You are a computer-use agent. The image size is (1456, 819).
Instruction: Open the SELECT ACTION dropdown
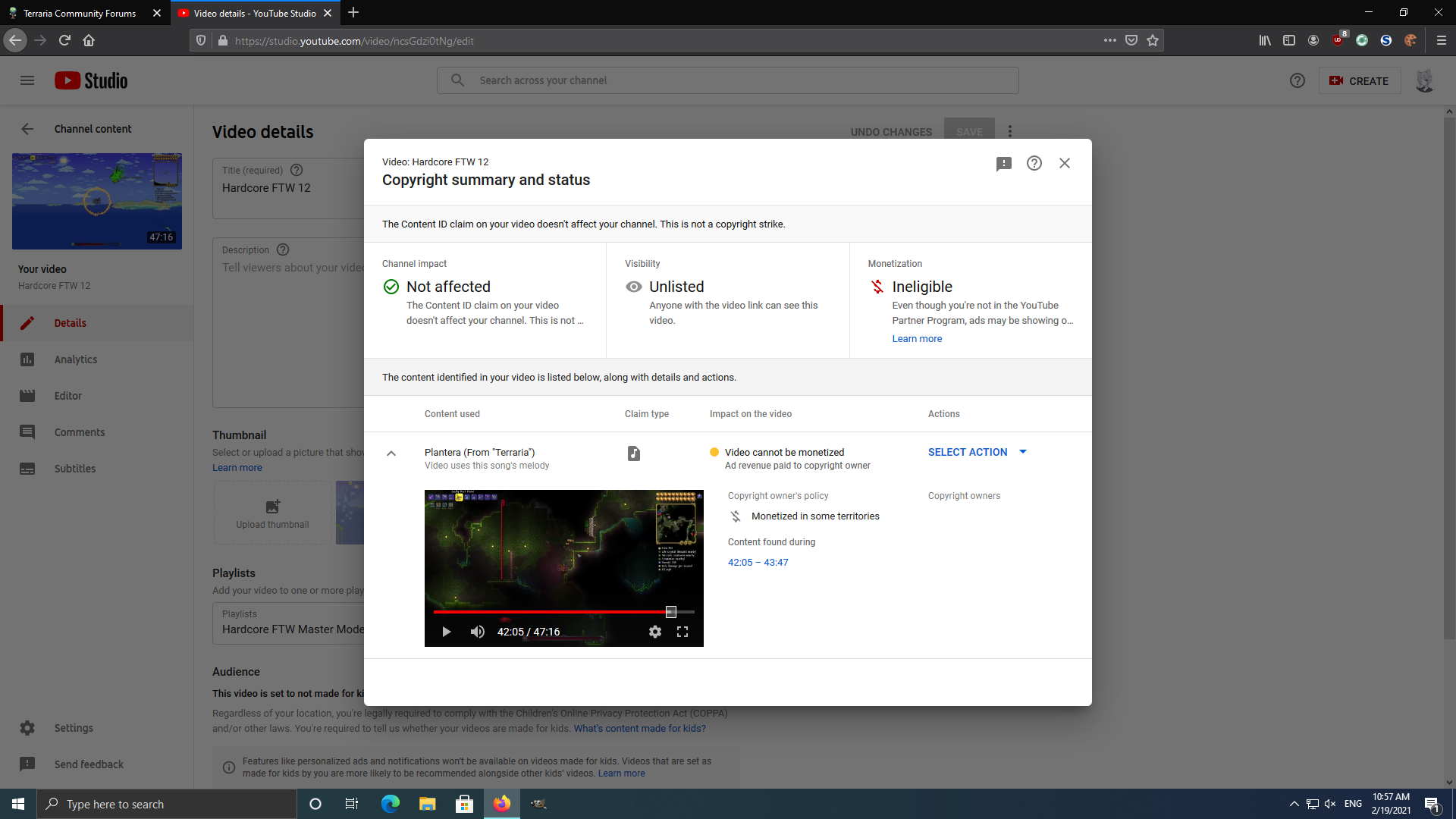(977, 452)
